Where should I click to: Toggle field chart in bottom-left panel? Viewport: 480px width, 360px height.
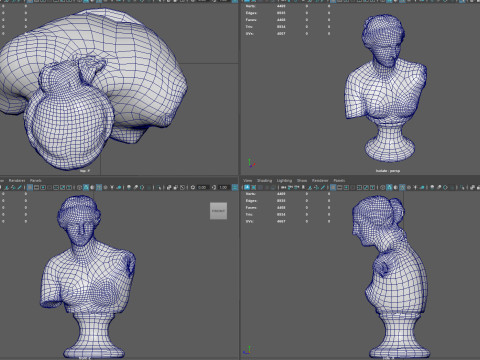pyautogui.click(x=56, y=187)
